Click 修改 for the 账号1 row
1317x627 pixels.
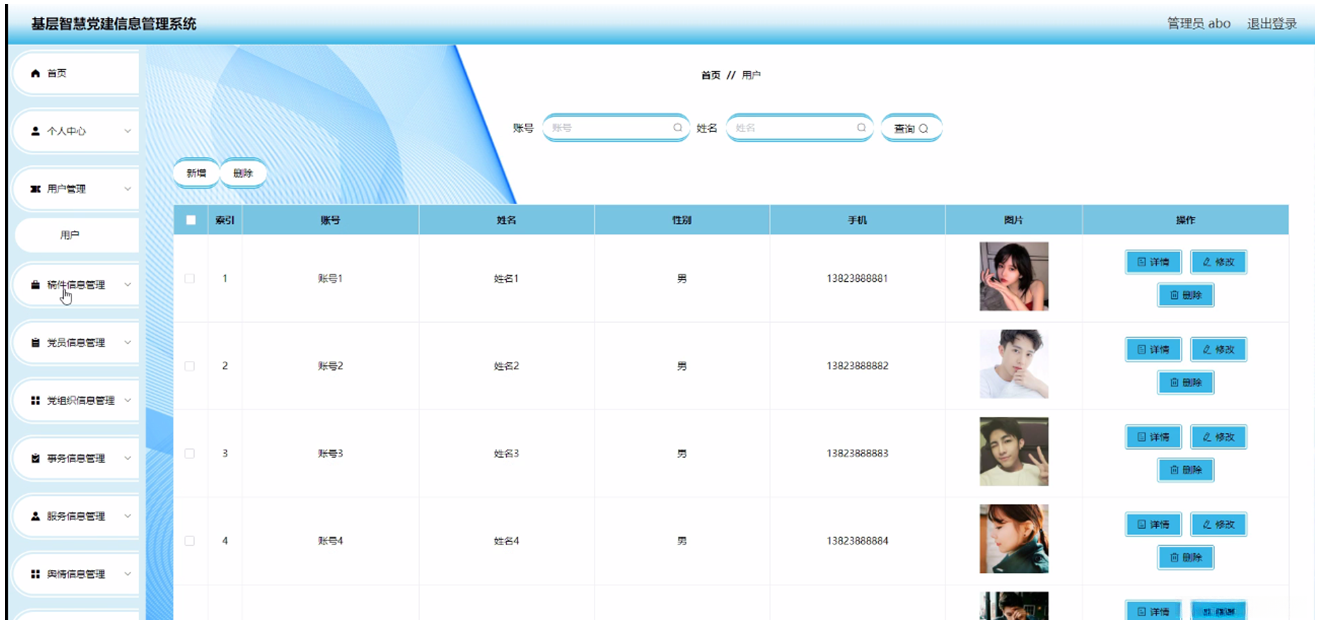click(x=1219, y=262)
